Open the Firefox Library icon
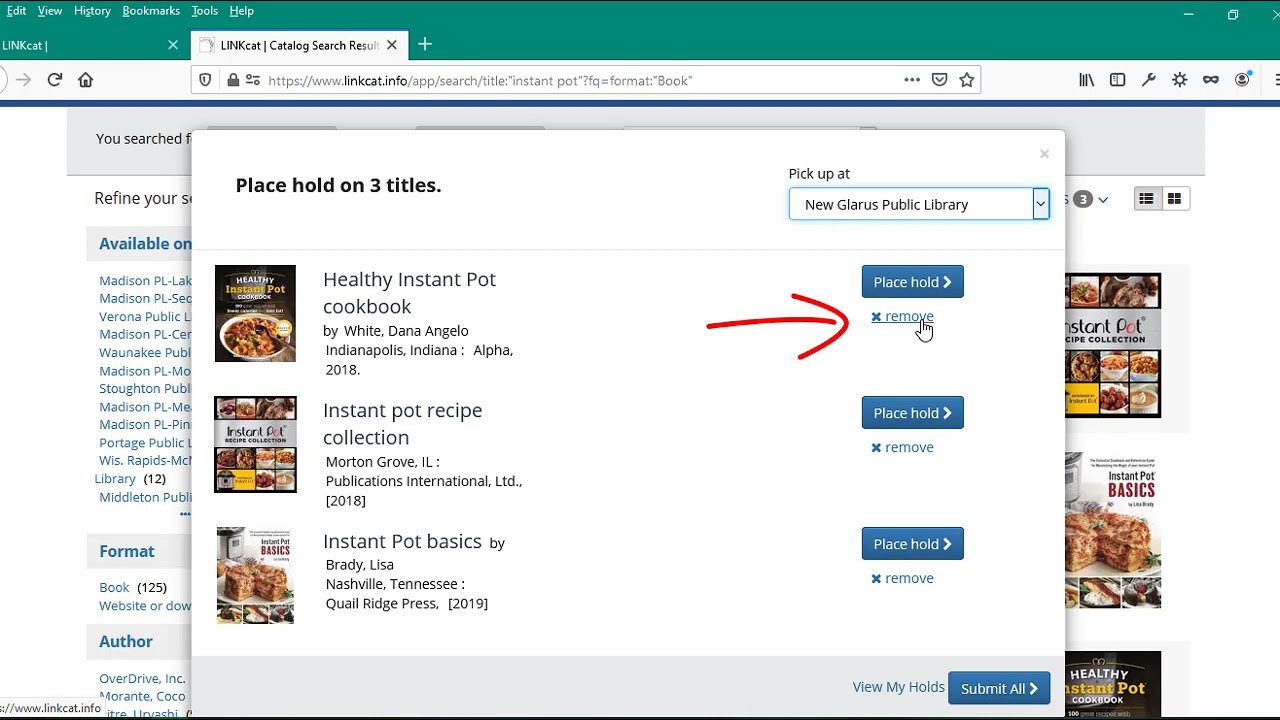Viewport: 1280px width, 720px height. click(x=1087, y=80)
